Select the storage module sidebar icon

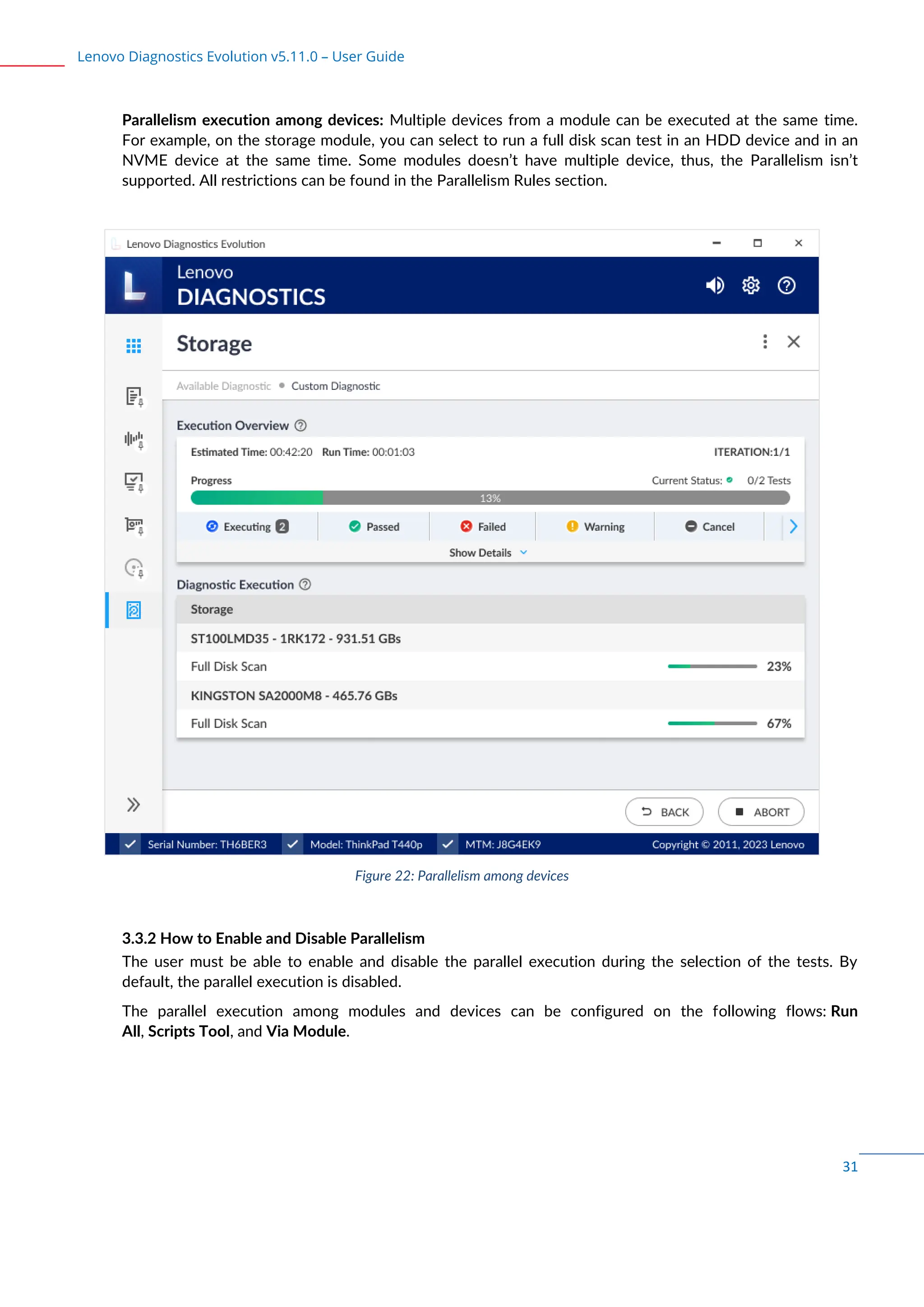(x=134, y=610)
